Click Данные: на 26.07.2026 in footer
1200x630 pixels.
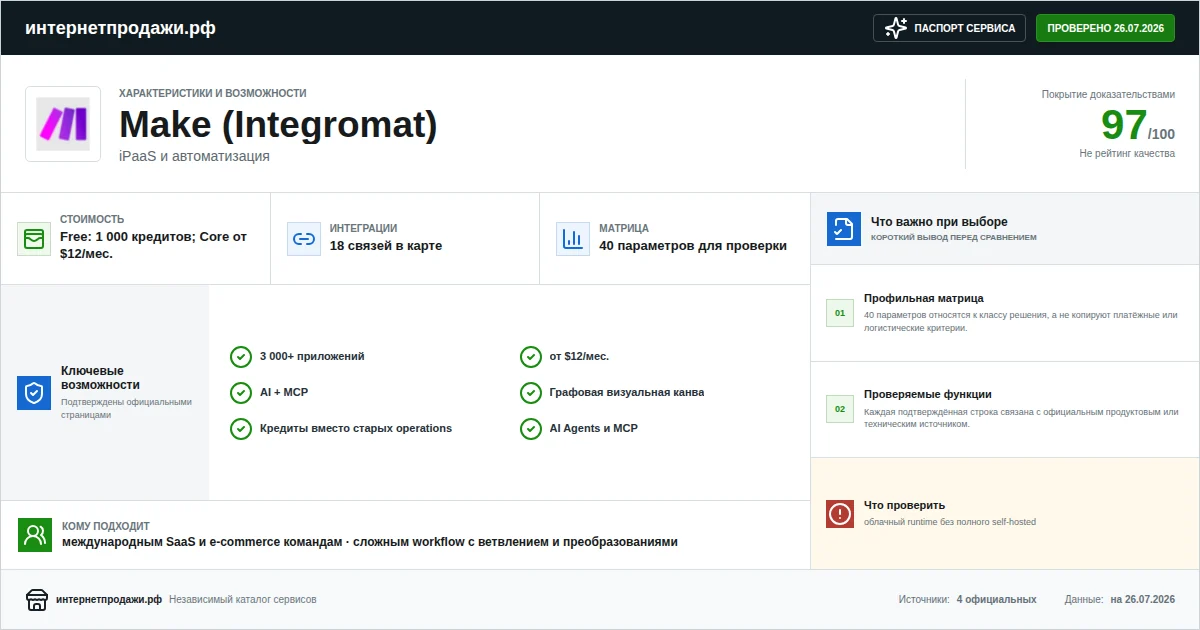(1119, 600)
